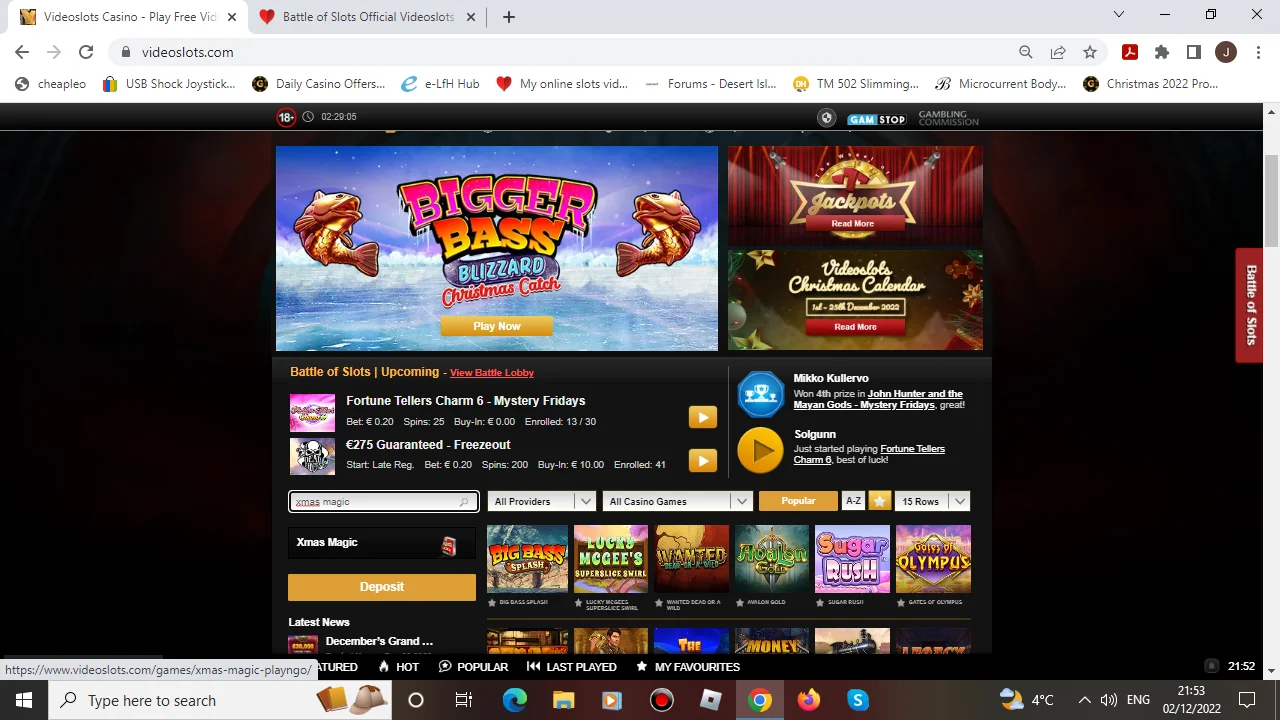Open the View Battle Lobby link
The image size is (1280, 720).
pyautogui.click(x=492, y=373)
